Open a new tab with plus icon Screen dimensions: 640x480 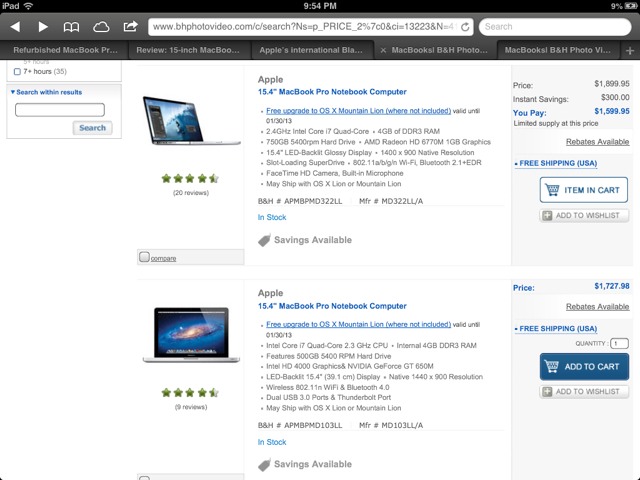coord(629,51)
